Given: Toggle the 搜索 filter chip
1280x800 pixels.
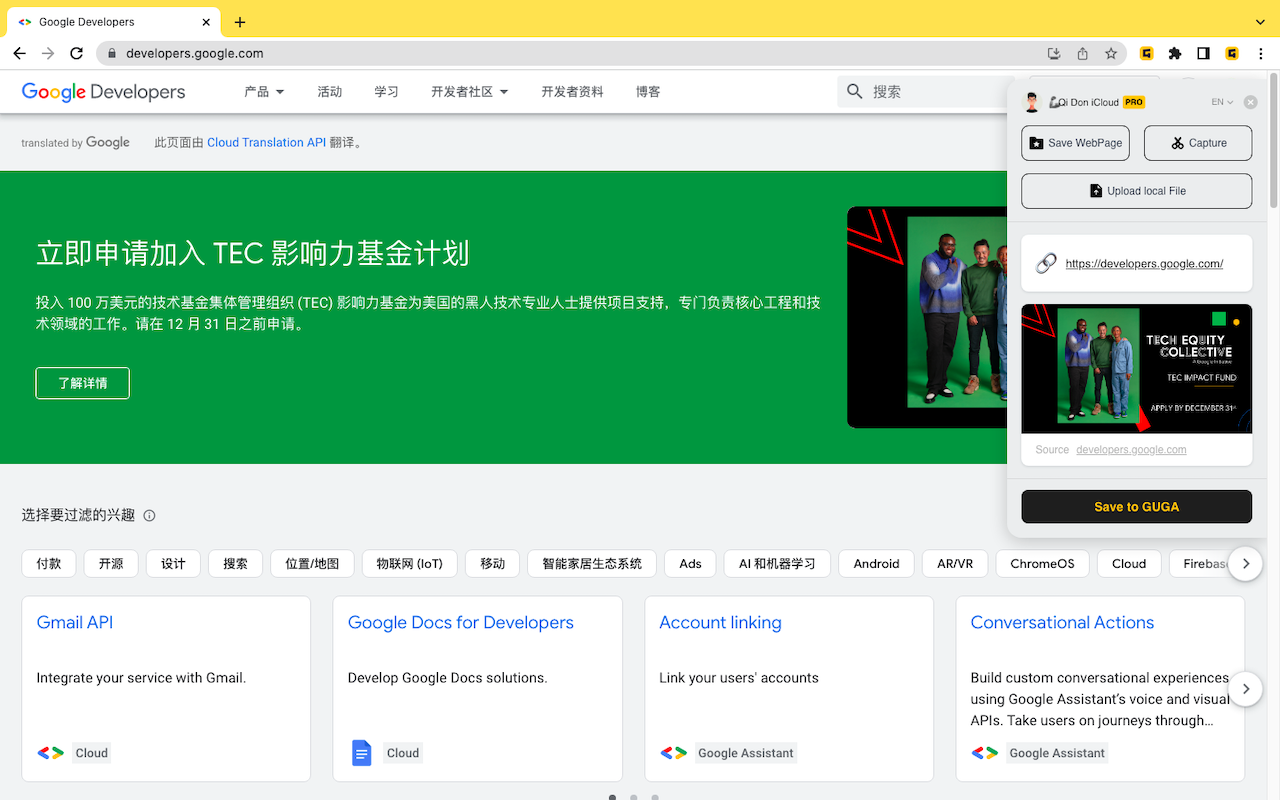Looking at the screenshot, I should click(235, 564).
